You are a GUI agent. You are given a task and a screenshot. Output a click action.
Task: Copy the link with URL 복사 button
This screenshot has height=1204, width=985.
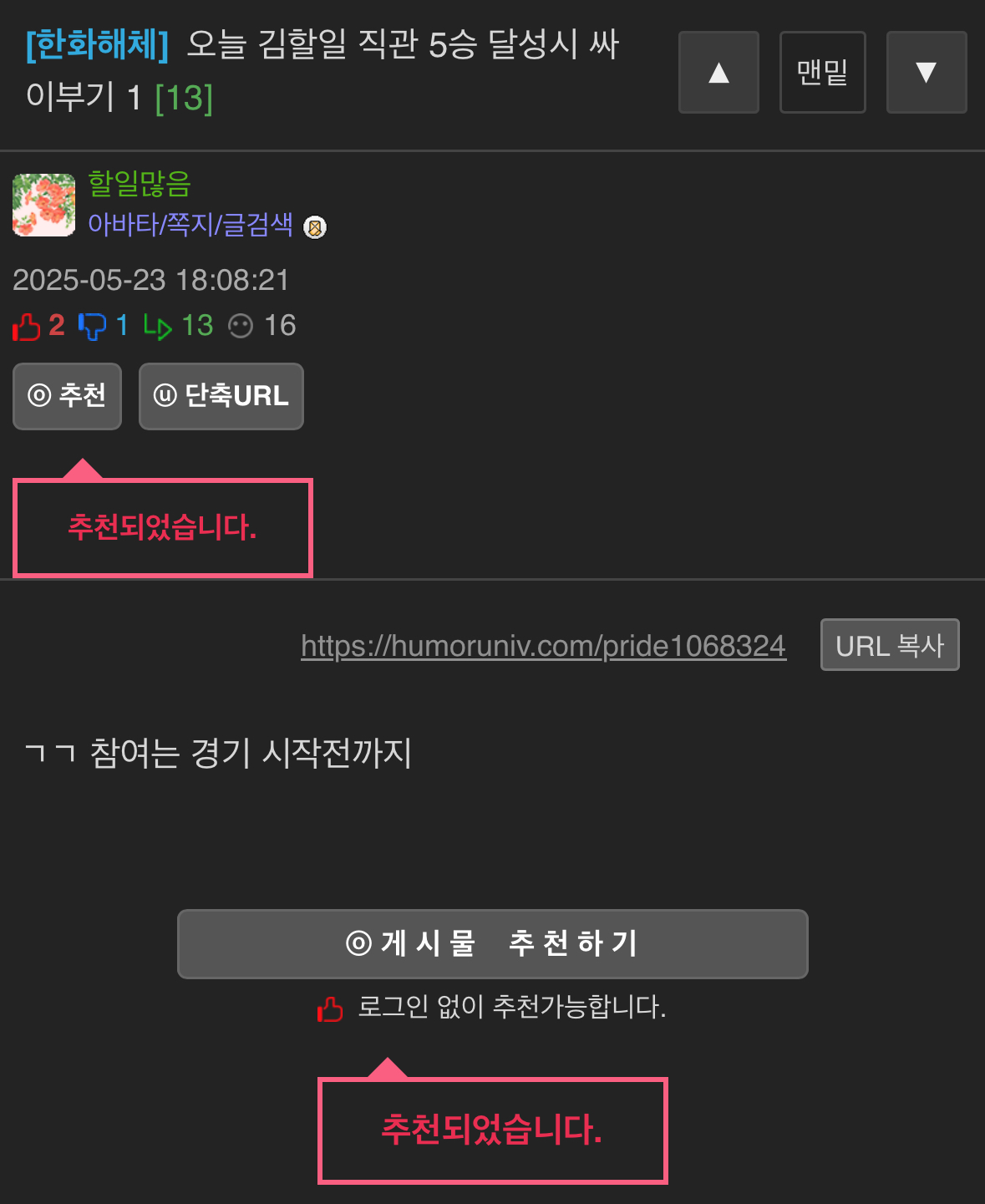pos(890,645)
